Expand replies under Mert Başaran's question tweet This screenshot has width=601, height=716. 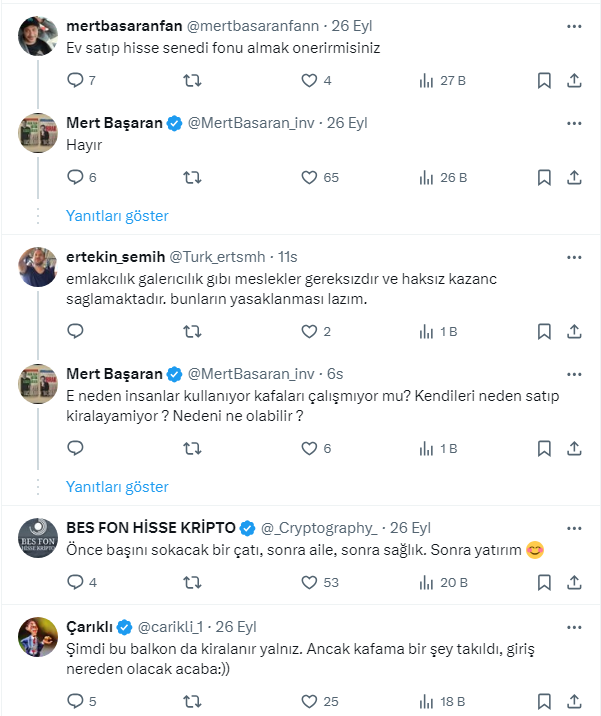(117, 487)
